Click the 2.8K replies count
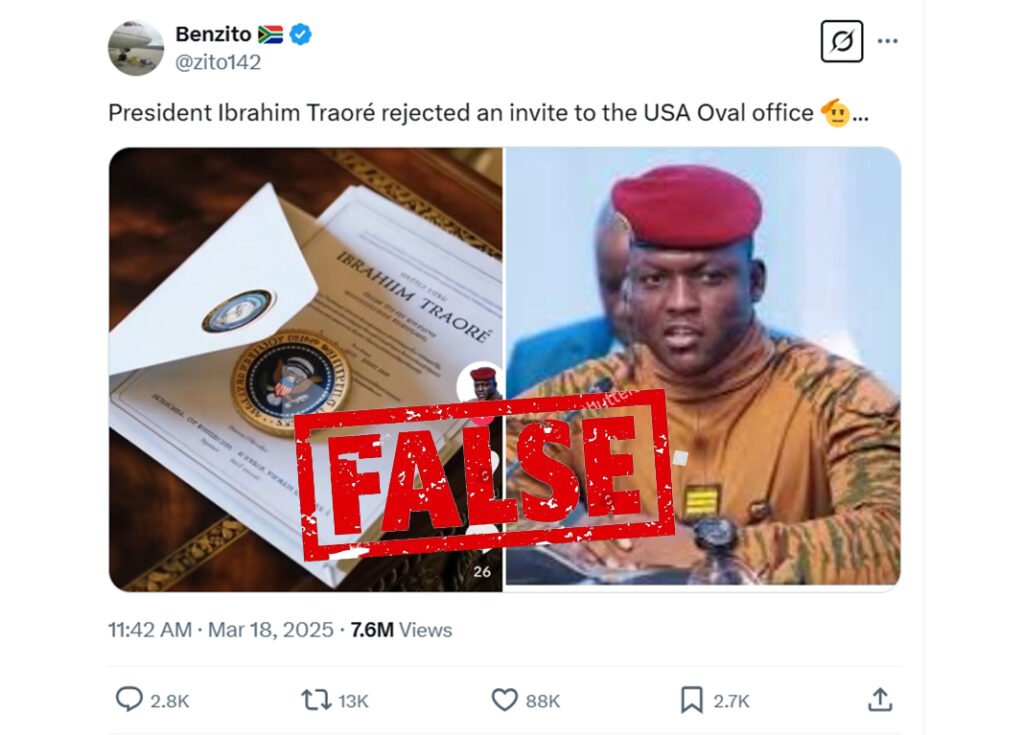The height and width of the screenshot is (735, 1024). tap(170, 701)
